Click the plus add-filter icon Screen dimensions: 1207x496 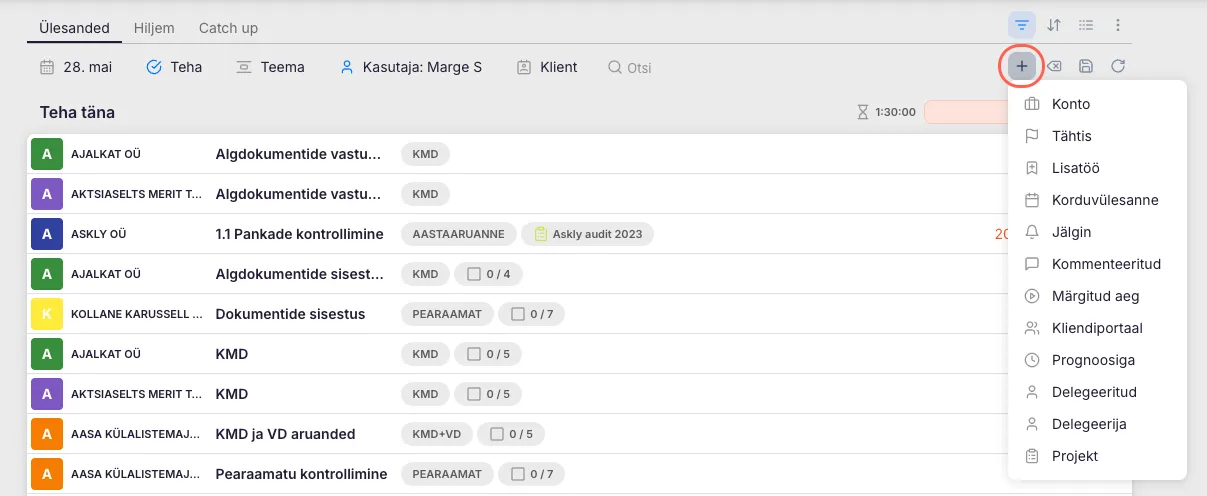click(x=1021, y=67)
